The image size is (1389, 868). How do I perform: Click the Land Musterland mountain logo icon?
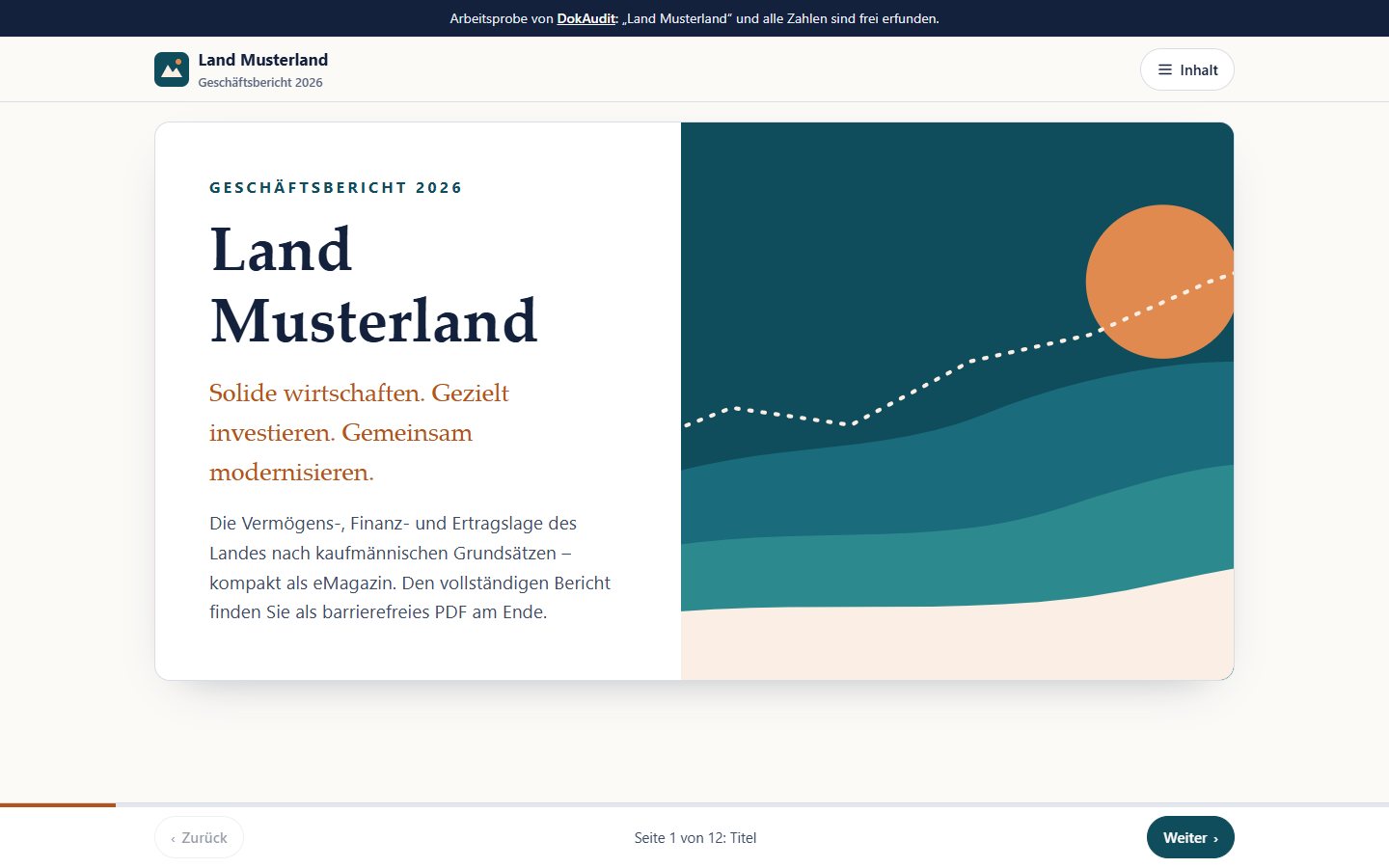pyautogui.click(x=172, y=69)
